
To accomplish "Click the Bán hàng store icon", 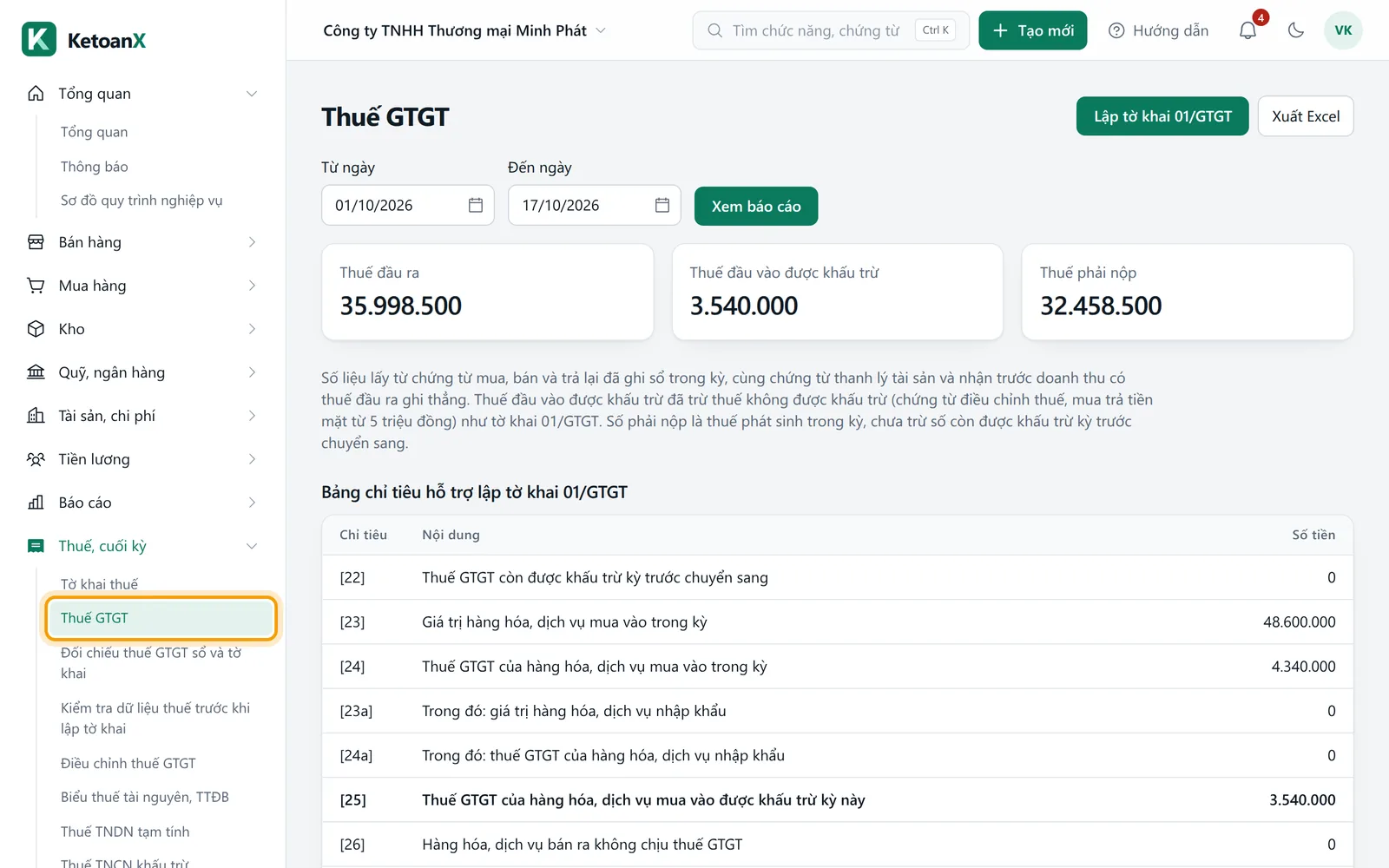I will coord(36,242).
